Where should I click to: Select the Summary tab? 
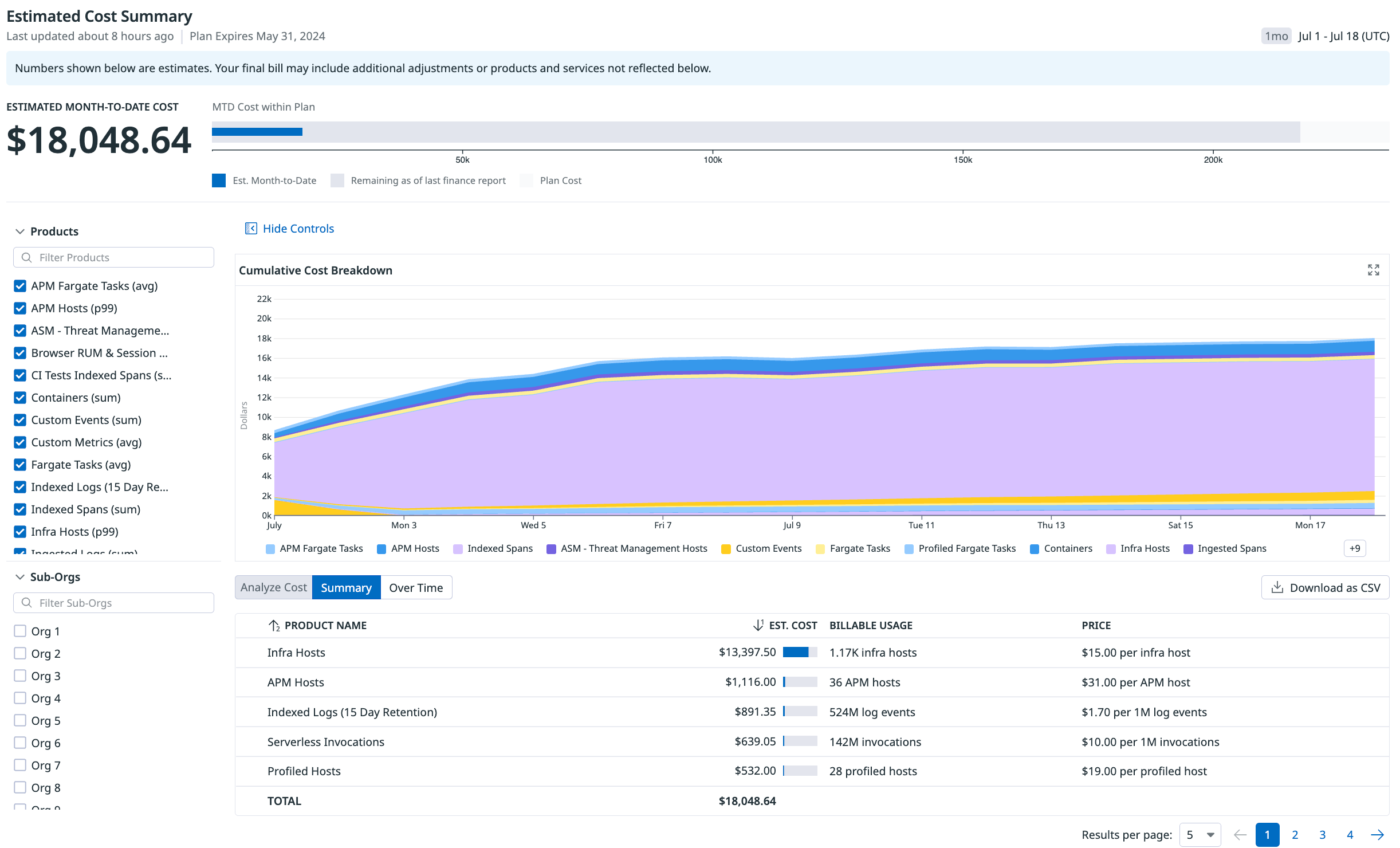click(x=346, y=587)
